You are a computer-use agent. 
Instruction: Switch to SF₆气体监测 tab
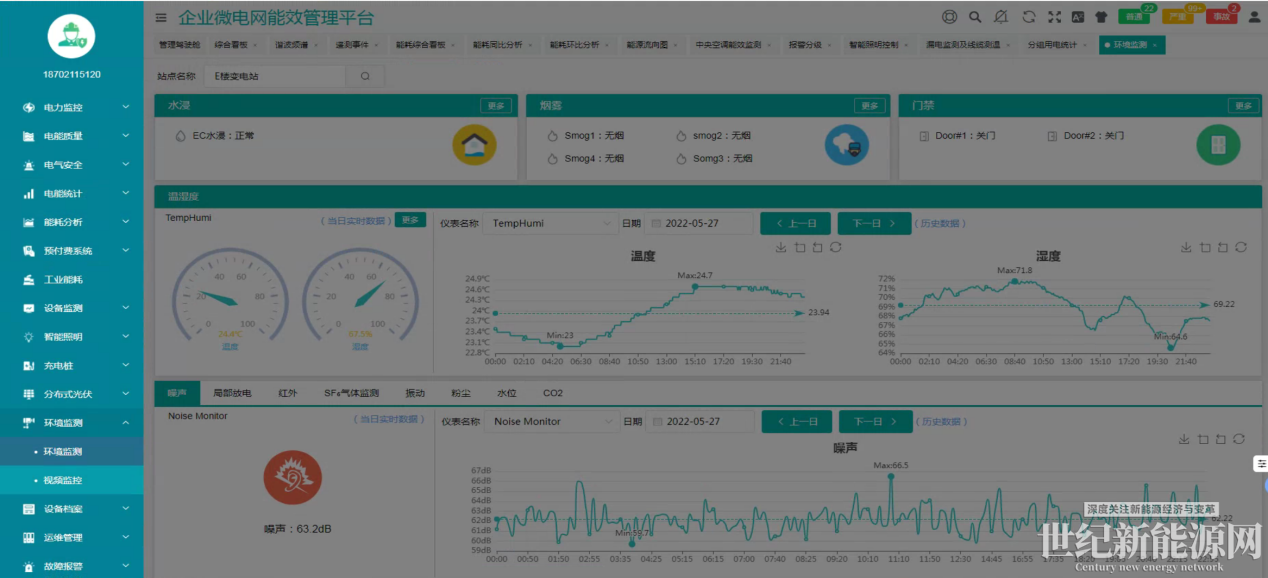pos(351,393)
